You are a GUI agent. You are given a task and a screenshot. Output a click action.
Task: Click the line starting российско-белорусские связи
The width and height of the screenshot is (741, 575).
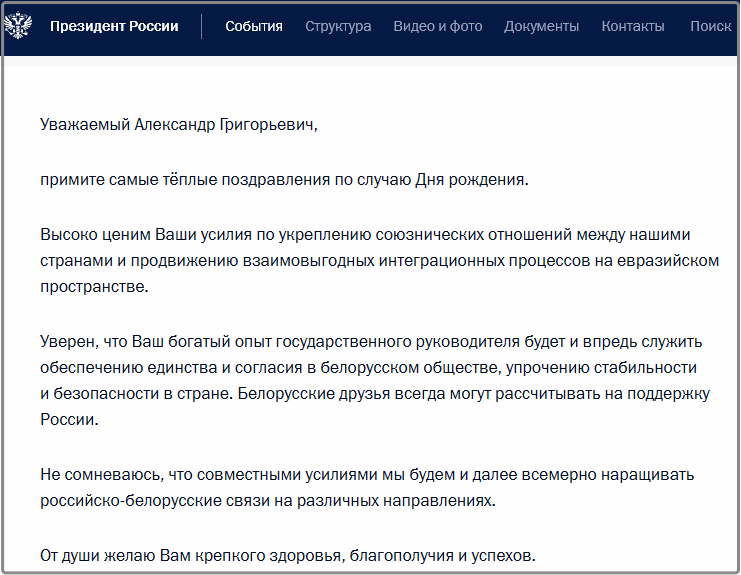(267, 500)
